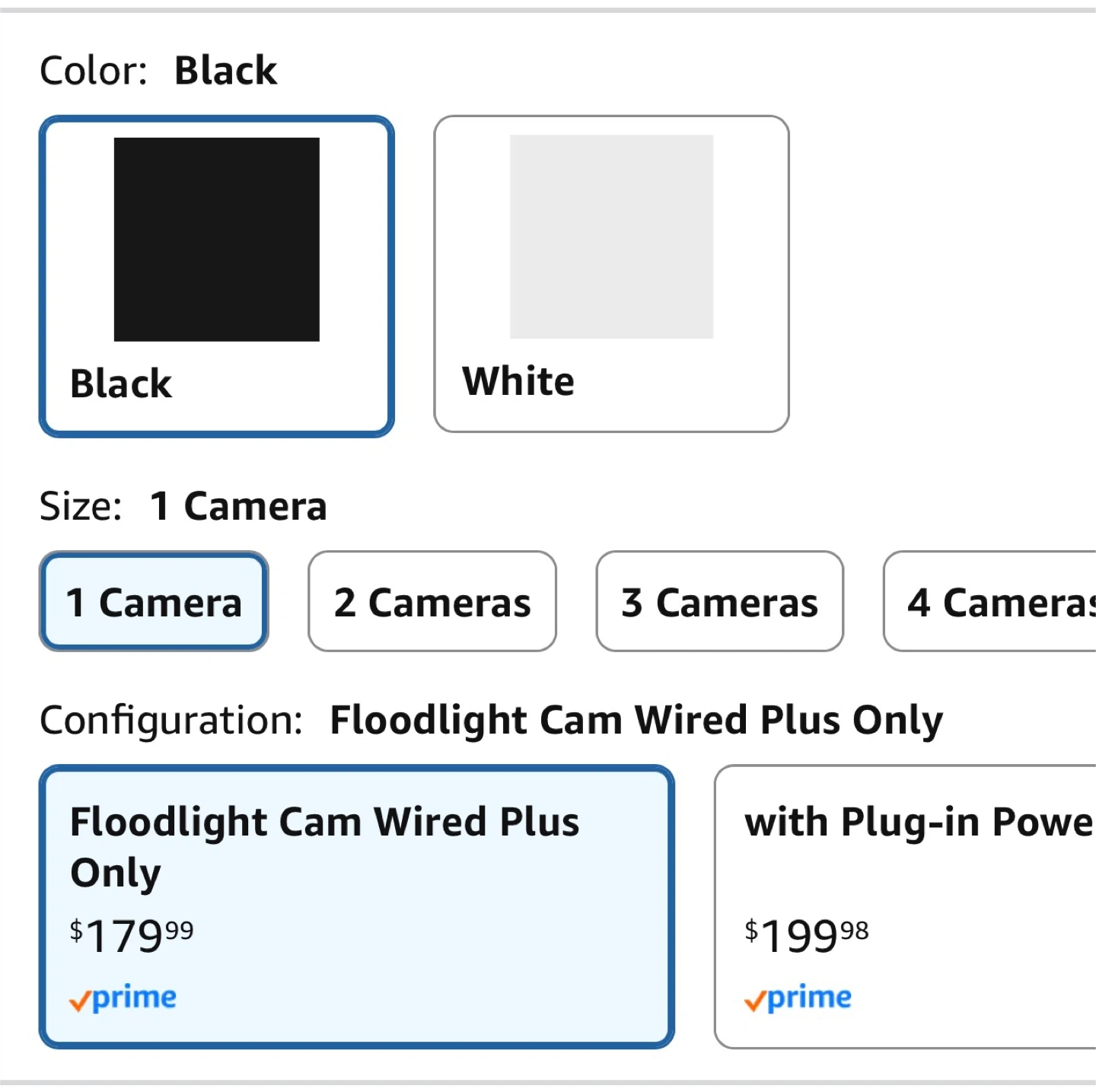Choose the 1 Camera size option
This screenshot has height=1092, width=1096.
click(154, 602)
